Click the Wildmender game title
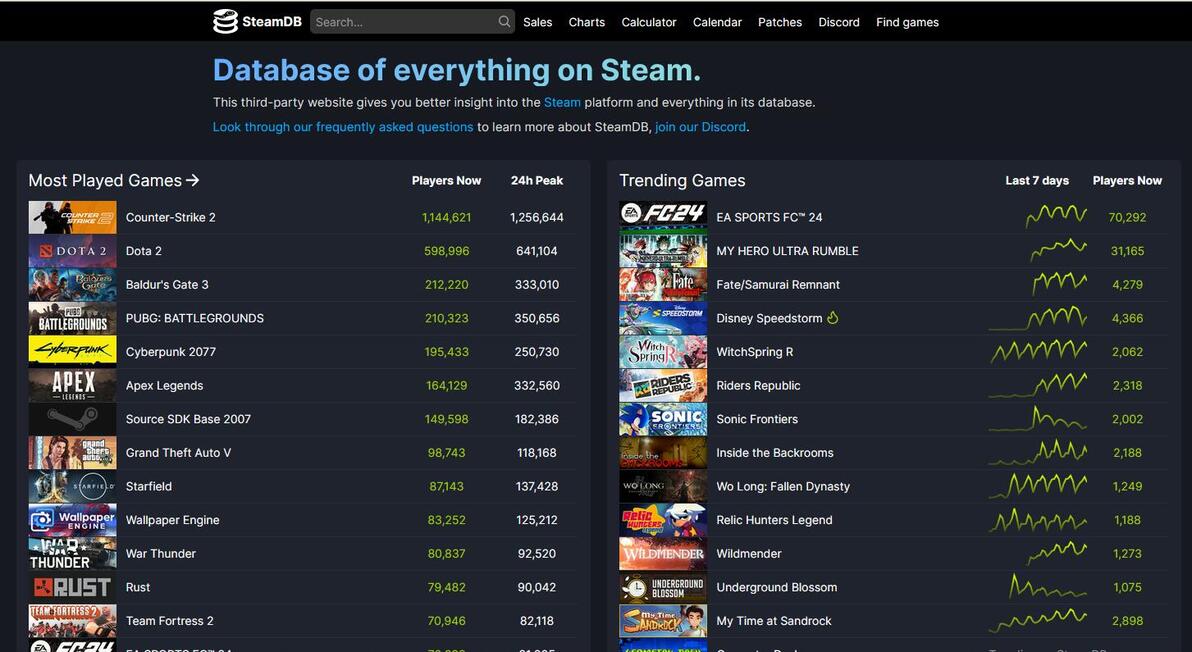Screen dimensions: 1192x652 tap(749, 553)
